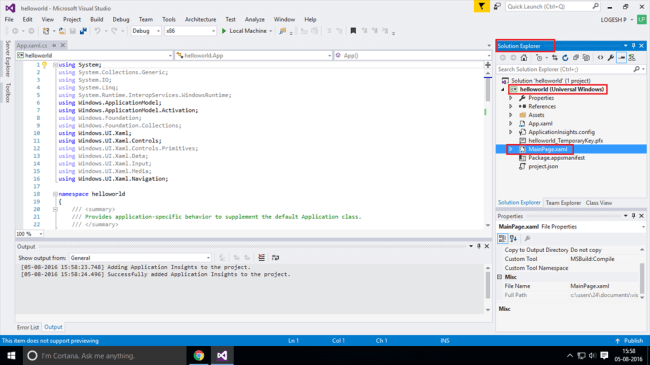Refresh Solution Explorer with refresh icon
This screenshot has width=650, height=365.
(565, 58)
